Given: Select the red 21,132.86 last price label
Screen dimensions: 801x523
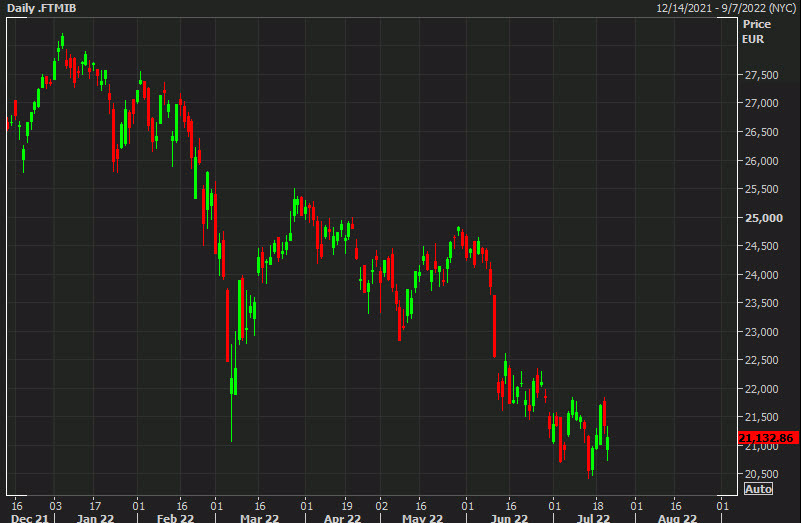Looking at the screenshot, I should pyautogui.click(x=768, y=438).
